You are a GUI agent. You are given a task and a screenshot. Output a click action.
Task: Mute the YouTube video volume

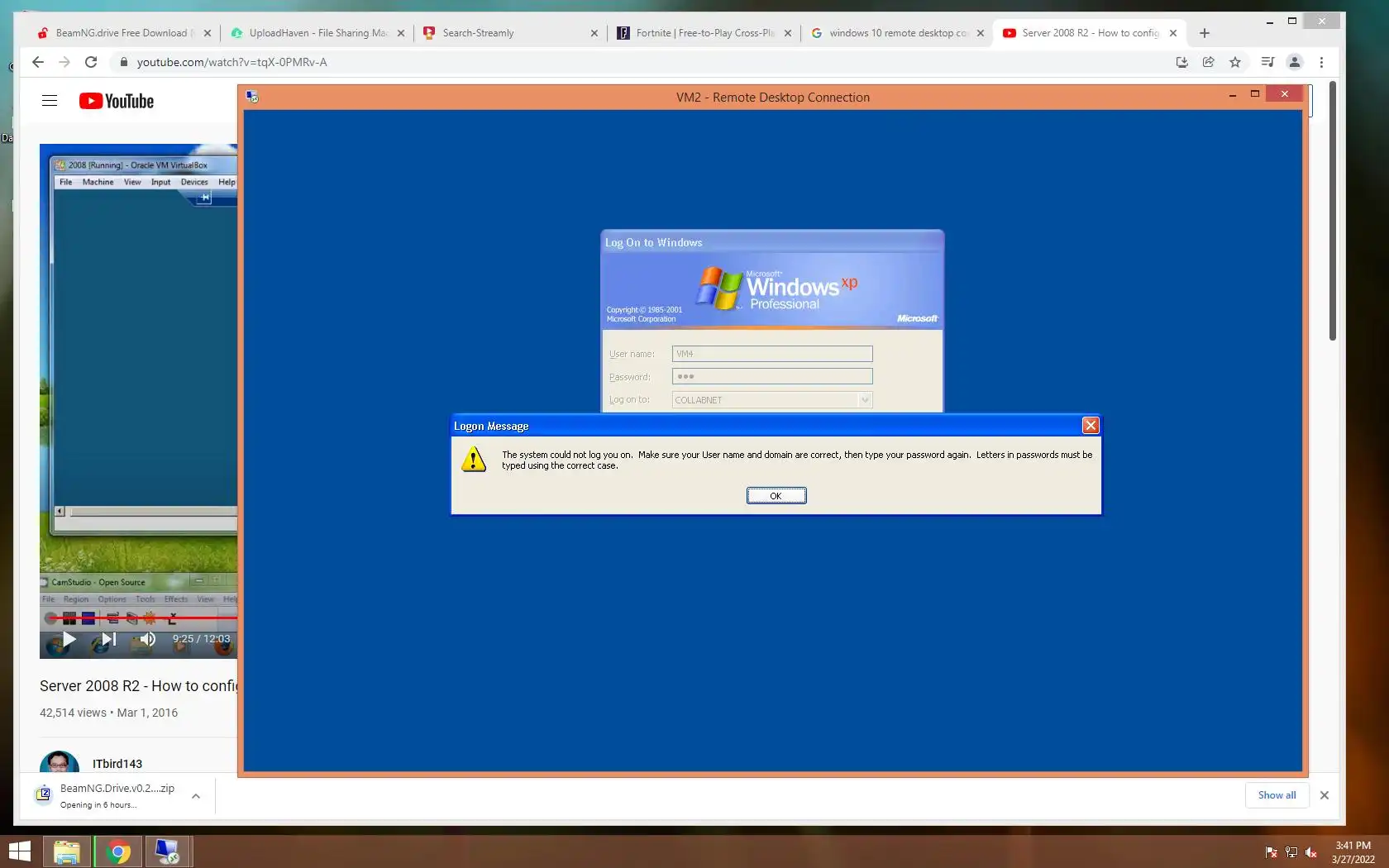tap(148, 639)
